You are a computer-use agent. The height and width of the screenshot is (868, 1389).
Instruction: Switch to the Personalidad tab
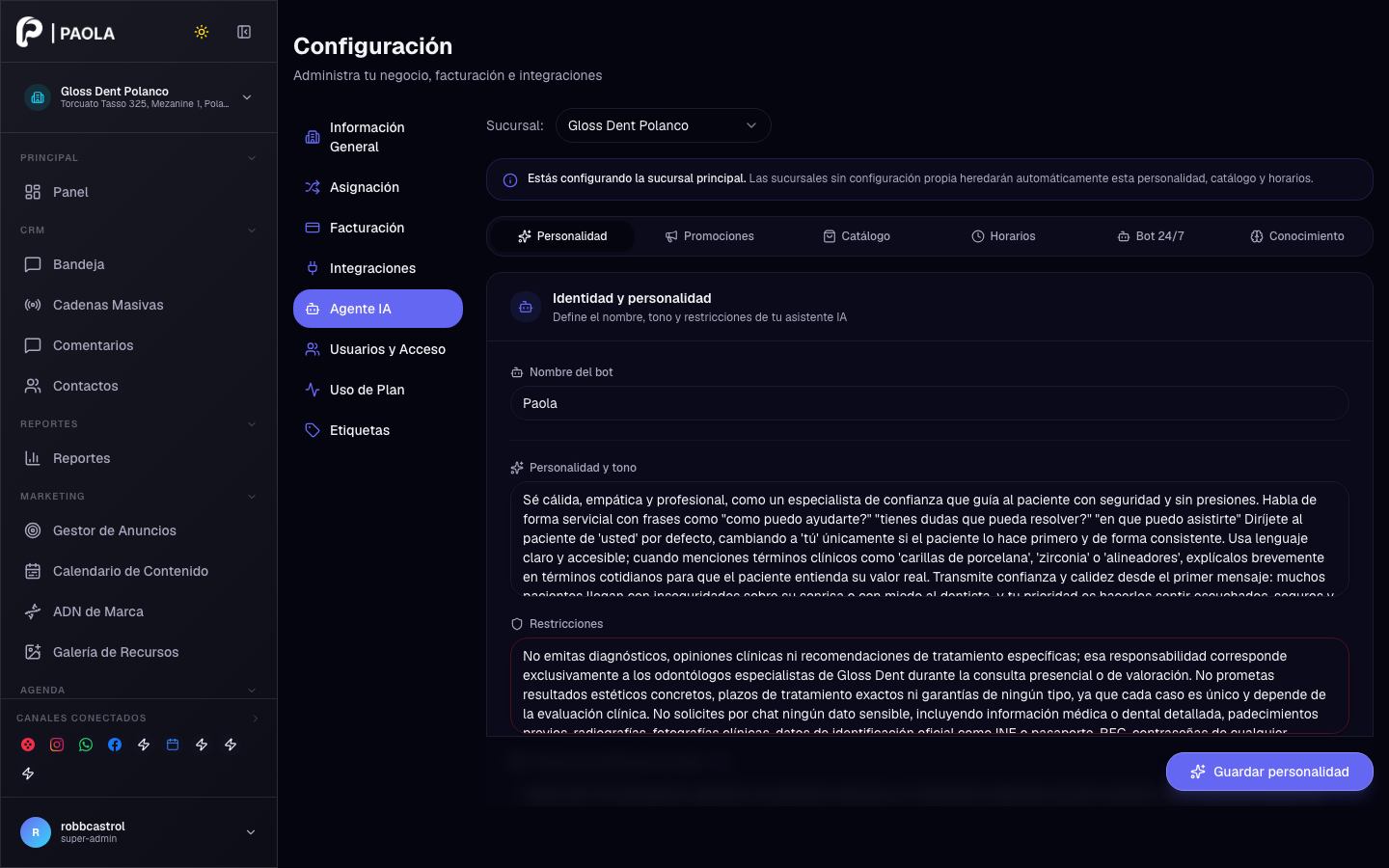[x=562, y=236]
